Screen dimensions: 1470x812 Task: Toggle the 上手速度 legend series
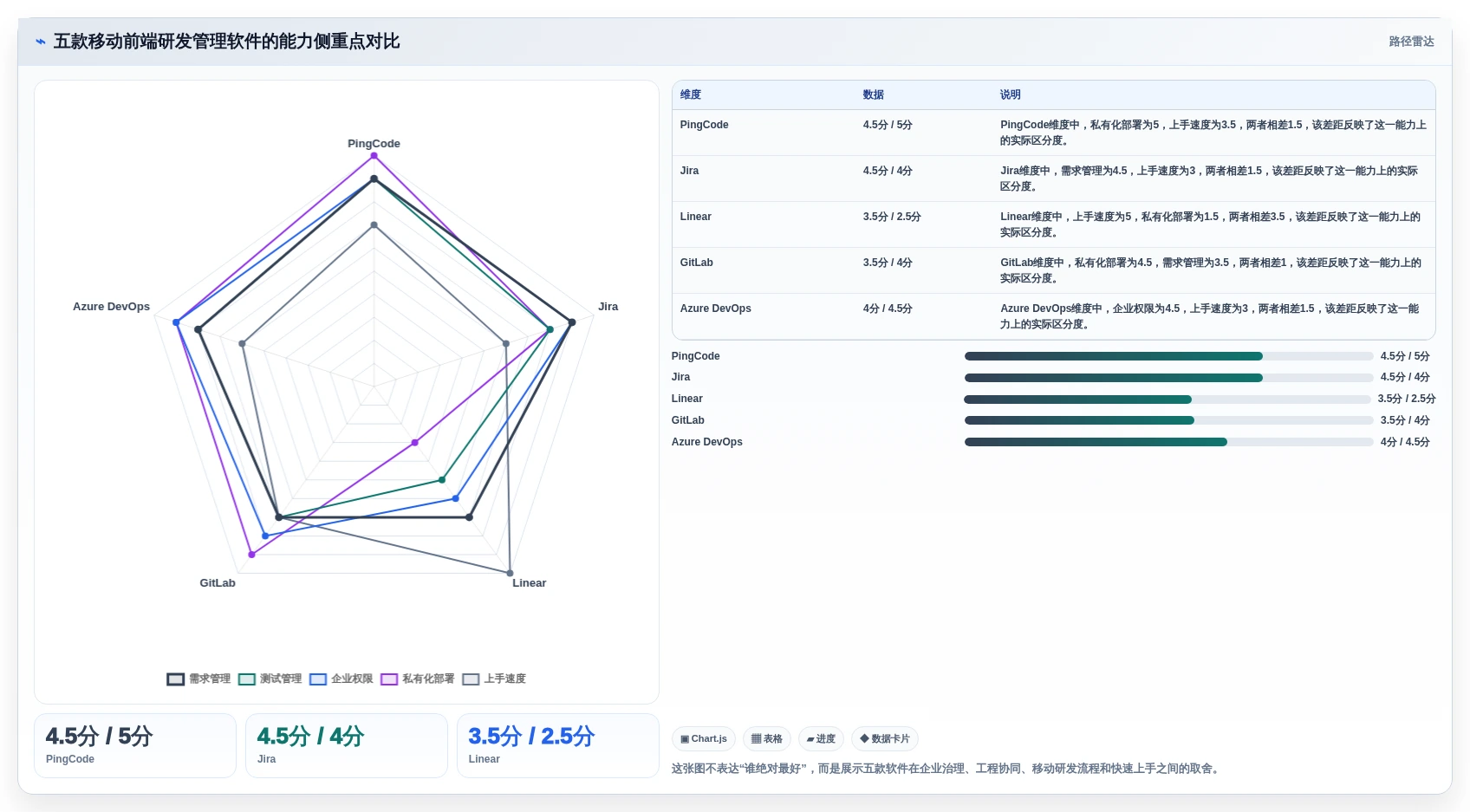494,679
